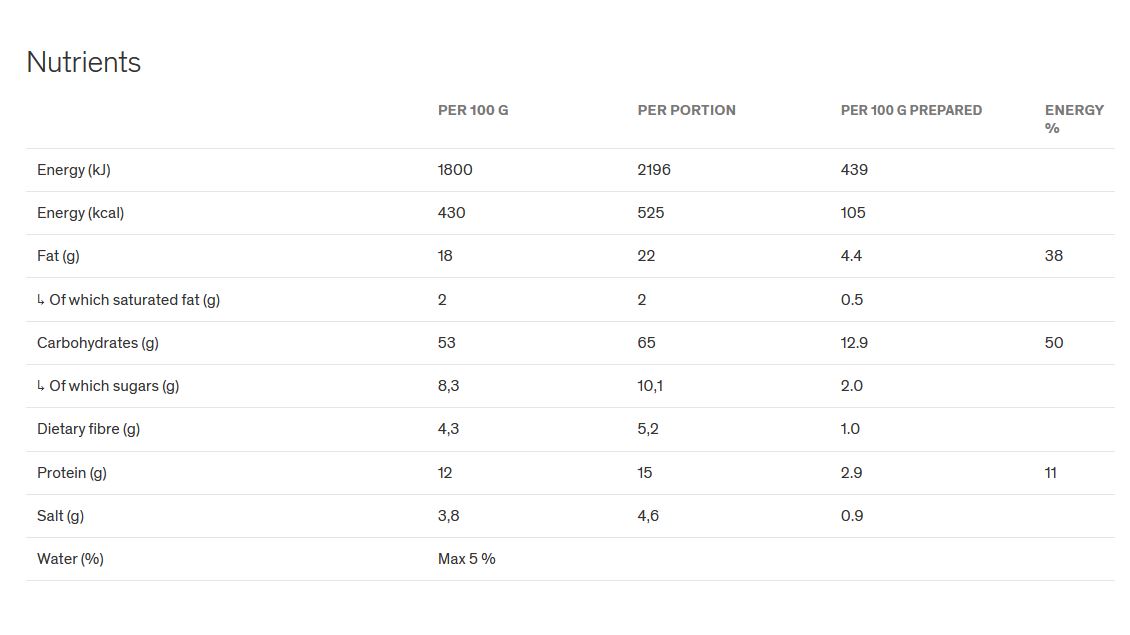The width and height of the screenshot is (1130, 635).
Task: Click the 2196 kJ per portion value
Action: click(x=654, y=170)
